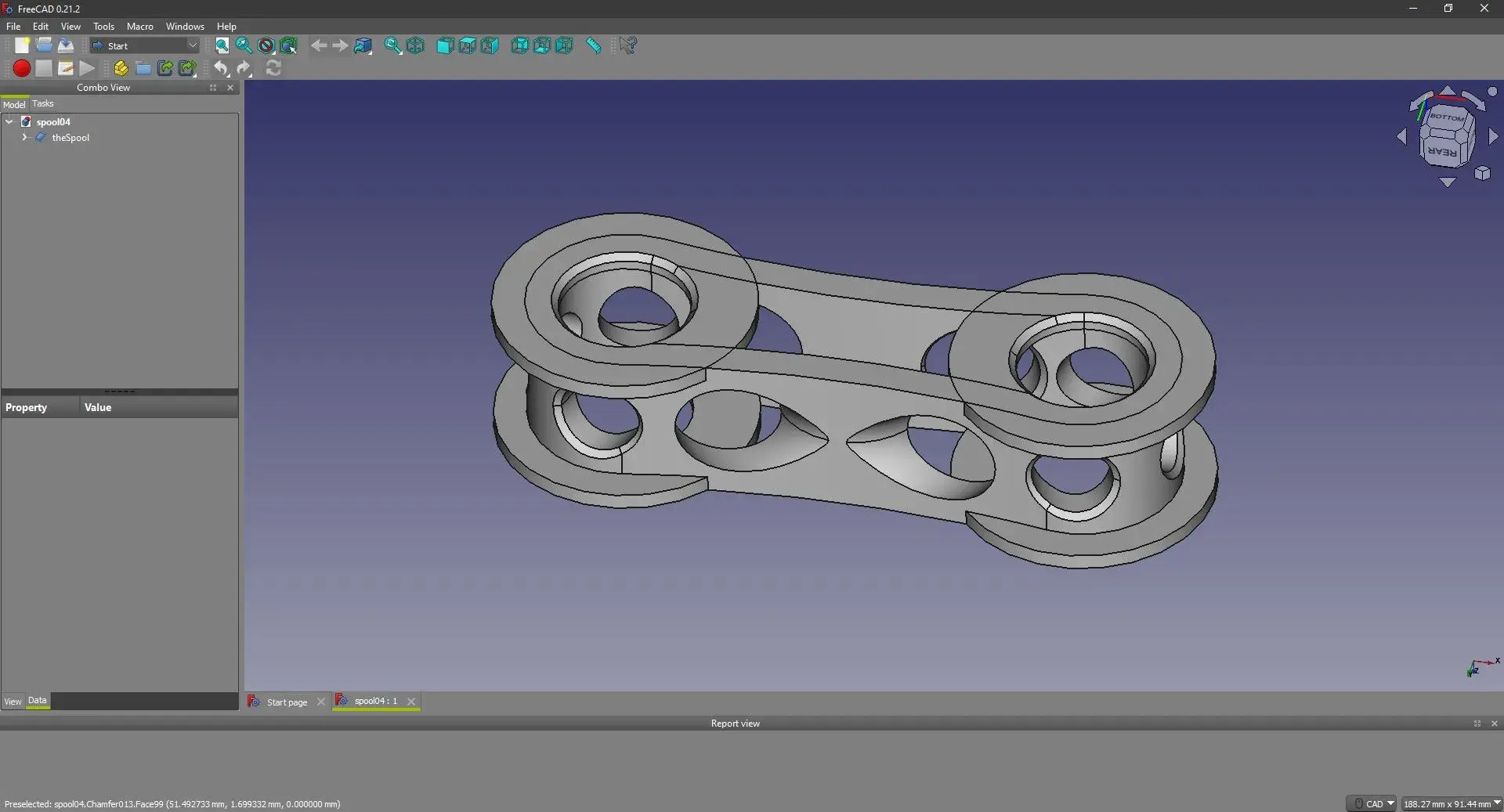Toggle bounding box selection tool

pyautogui.click(x=288, y=45)
